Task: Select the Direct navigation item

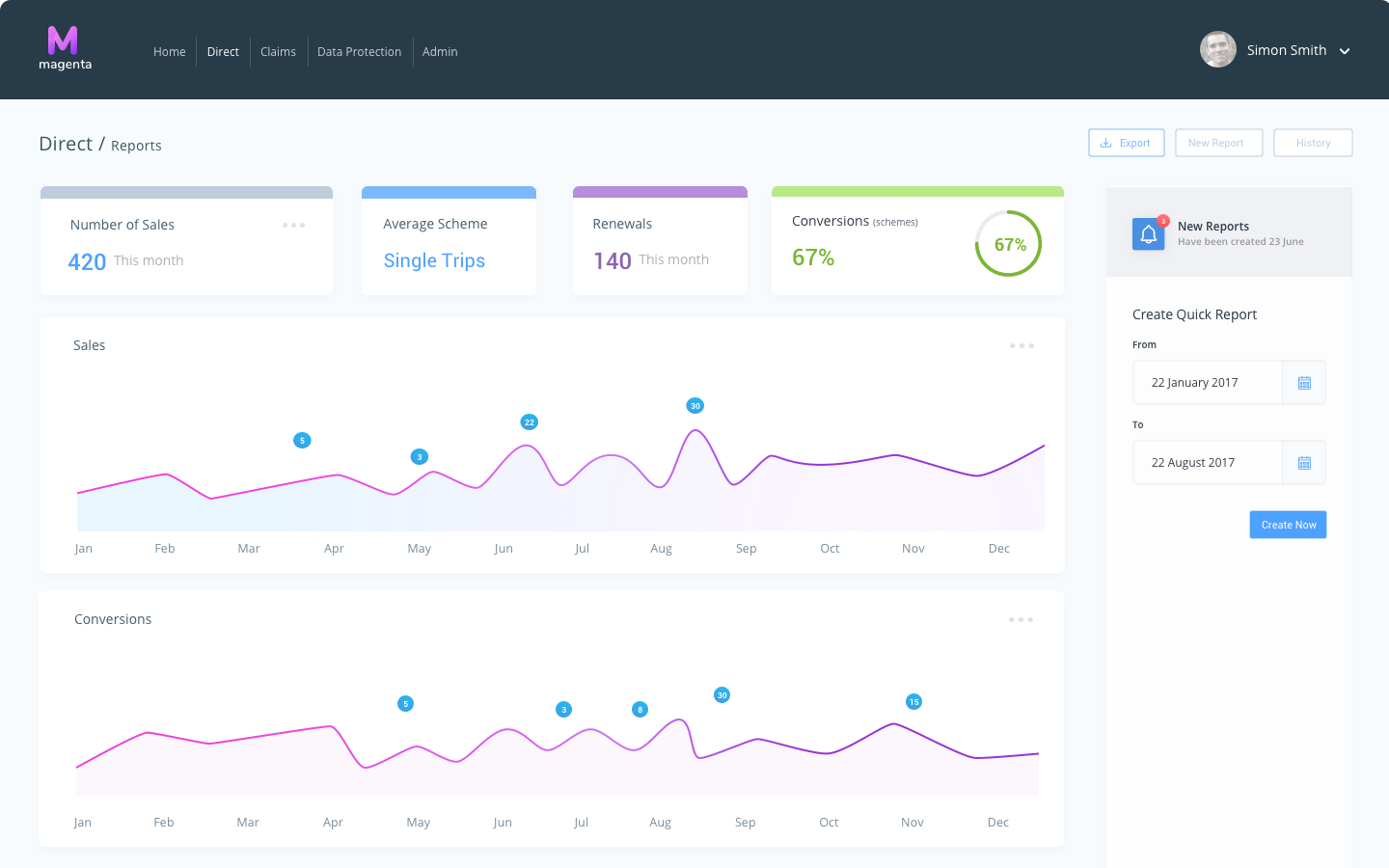Action: point(223,52)
